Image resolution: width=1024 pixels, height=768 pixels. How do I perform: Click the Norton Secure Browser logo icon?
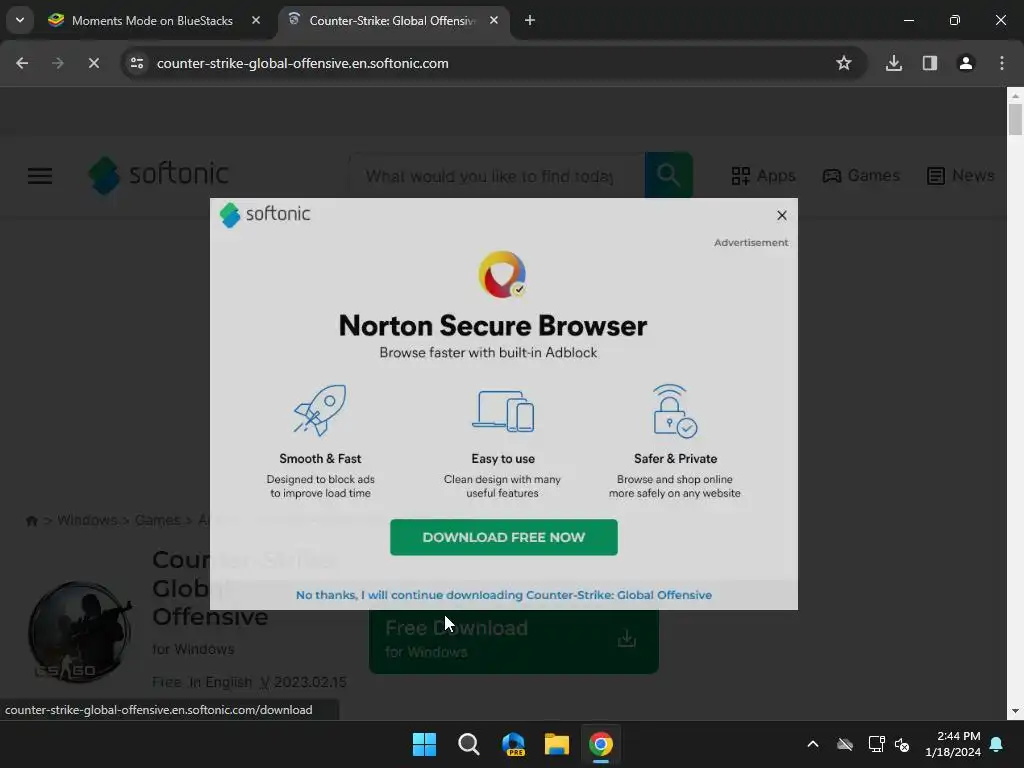pyautogui.click(x=502, y=274)
